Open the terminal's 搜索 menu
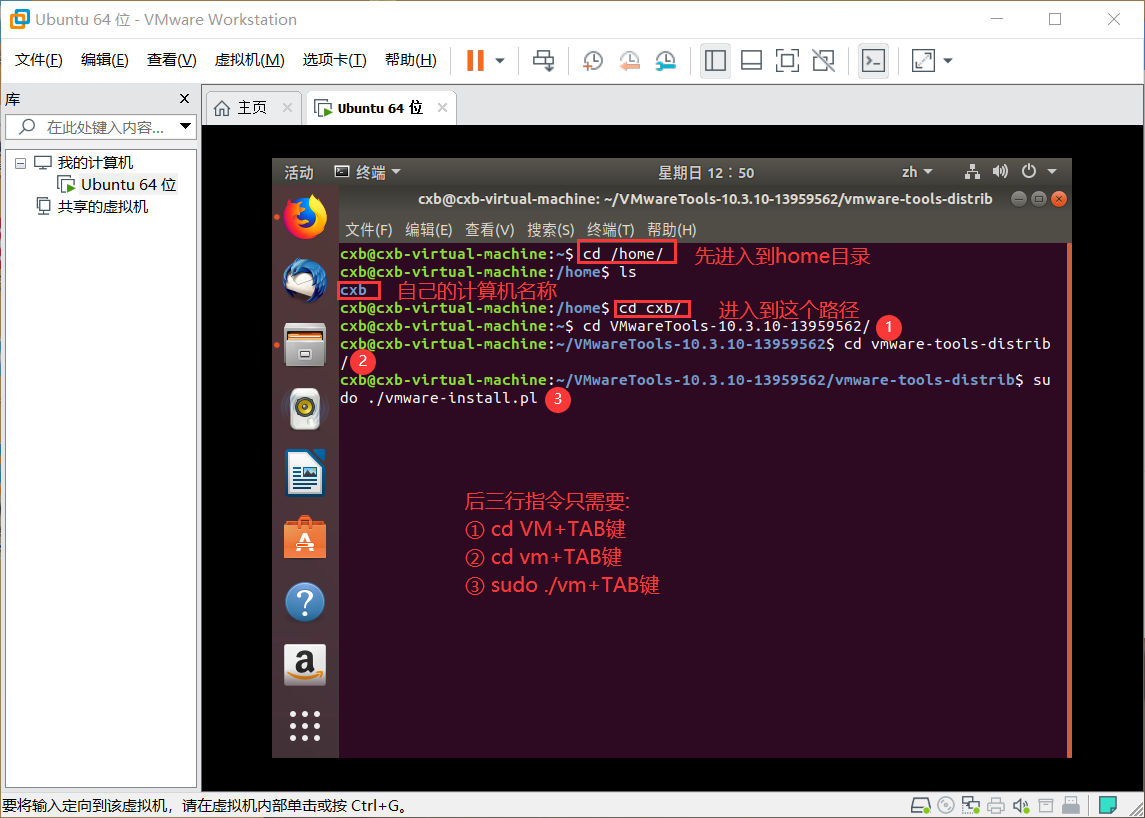This screenshot has height=818, width=1145. point(549,229)
